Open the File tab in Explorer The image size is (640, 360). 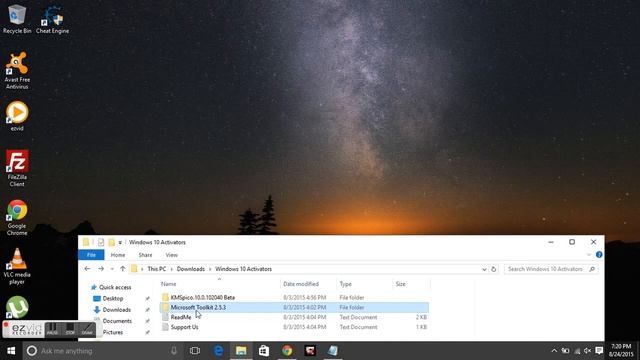(x=91, y=255)
